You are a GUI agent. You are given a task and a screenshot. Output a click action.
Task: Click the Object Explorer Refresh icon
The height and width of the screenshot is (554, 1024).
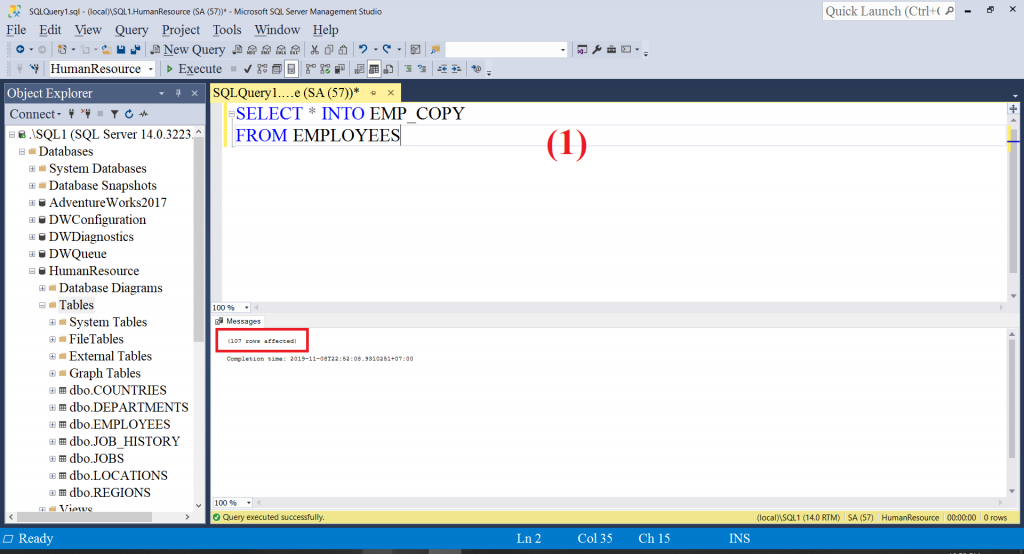129,114
